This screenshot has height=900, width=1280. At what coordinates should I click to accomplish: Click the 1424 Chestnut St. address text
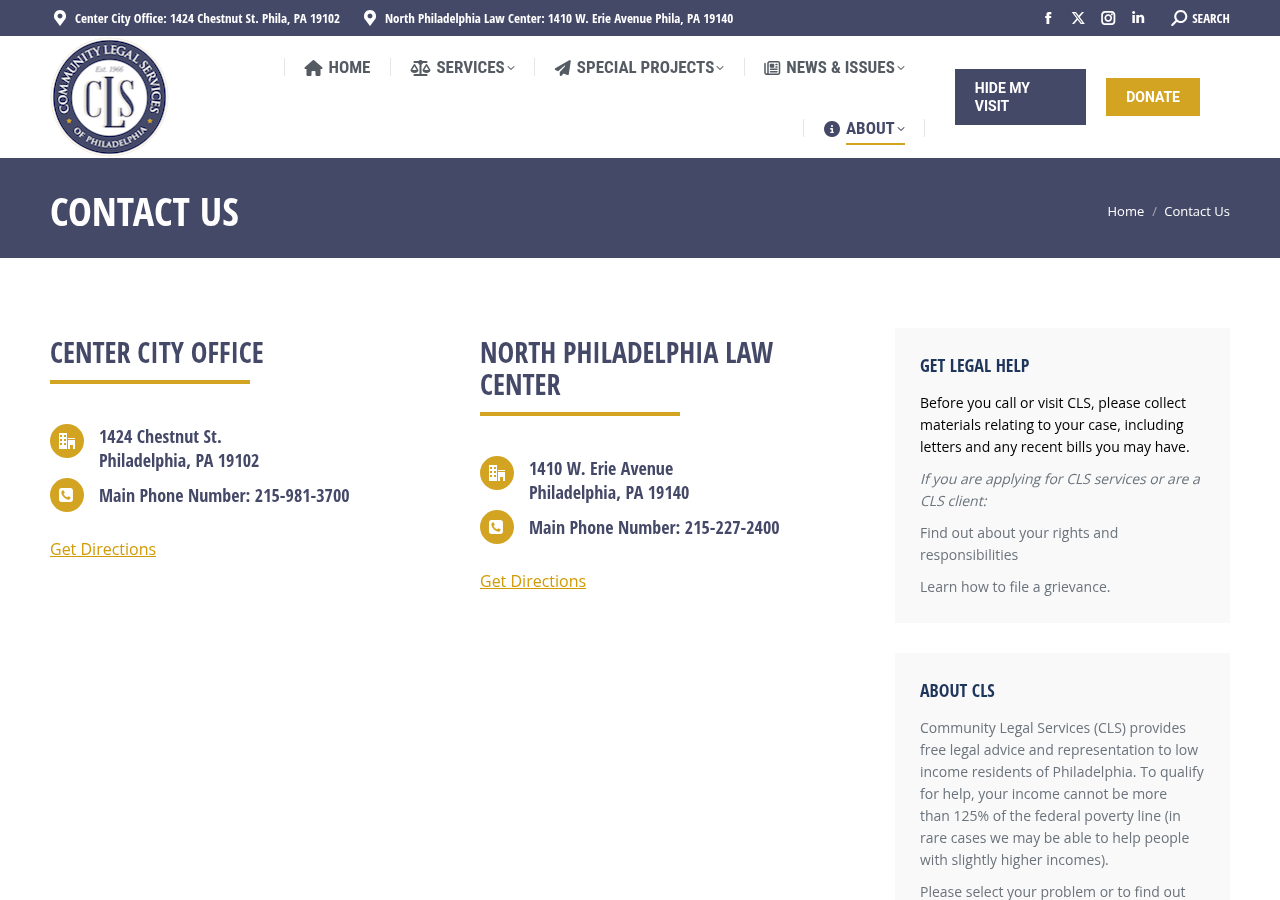click(179, 448)
